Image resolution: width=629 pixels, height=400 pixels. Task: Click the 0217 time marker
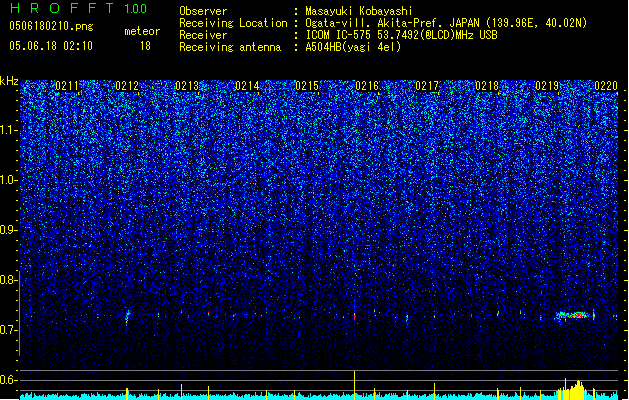point(427,86)
